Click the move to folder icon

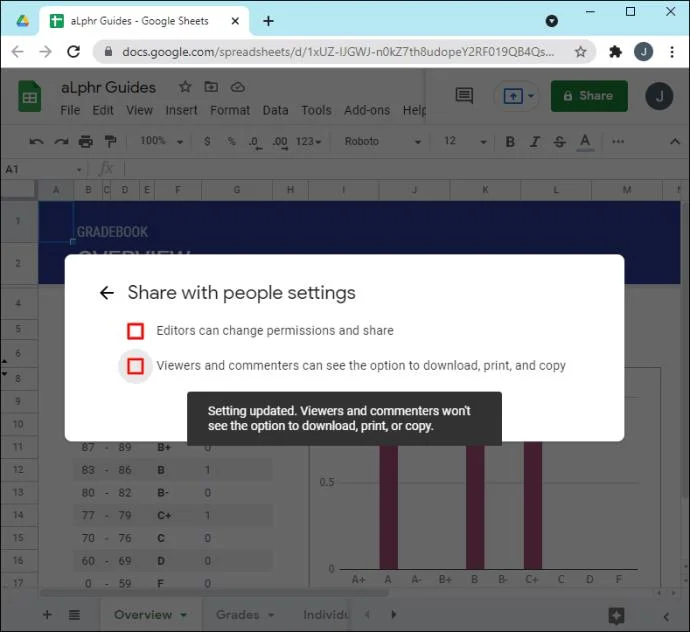[x=211, y=87]
